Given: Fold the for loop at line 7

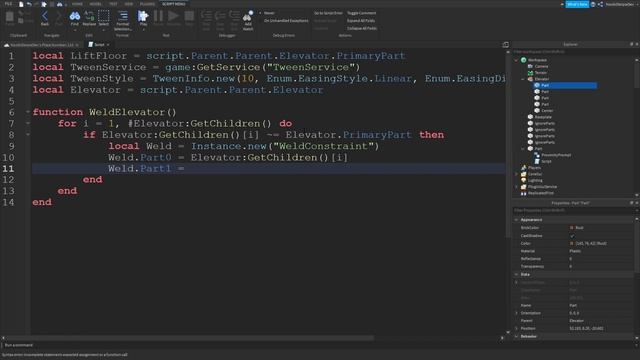Looking at the screenshot, I should pyautogui.click(x=28, y=123).
